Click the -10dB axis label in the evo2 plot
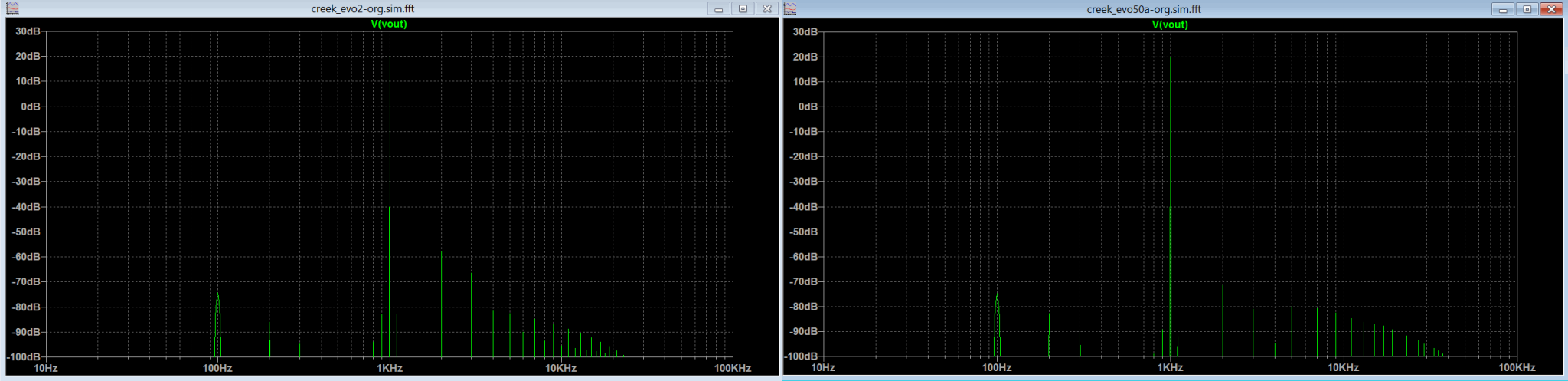Viewport: 1568px width, 381px height. (x=27, y=132)
